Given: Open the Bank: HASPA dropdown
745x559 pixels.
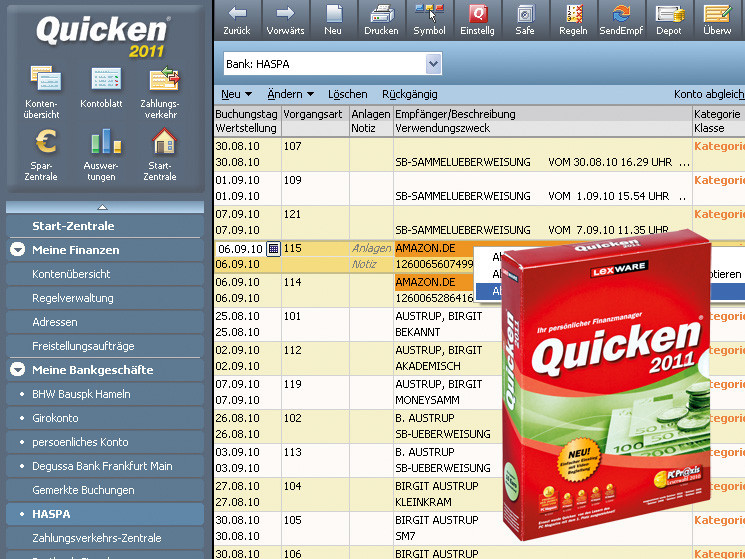Looking at the screenshot, I should [x=433, y=64].
